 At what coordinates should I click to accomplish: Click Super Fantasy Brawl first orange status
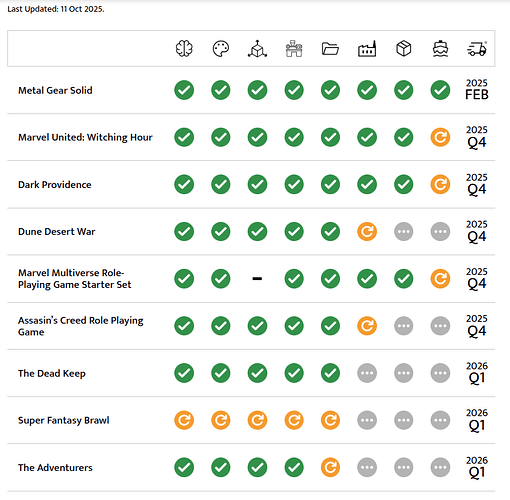(x=184, y=420)
